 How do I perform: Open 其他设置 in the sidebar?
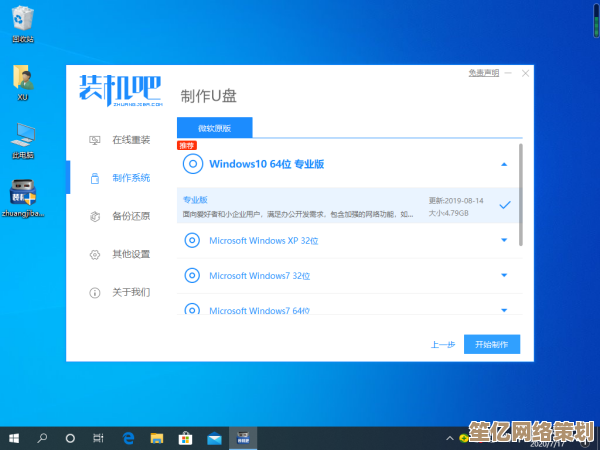coord(130,254)
